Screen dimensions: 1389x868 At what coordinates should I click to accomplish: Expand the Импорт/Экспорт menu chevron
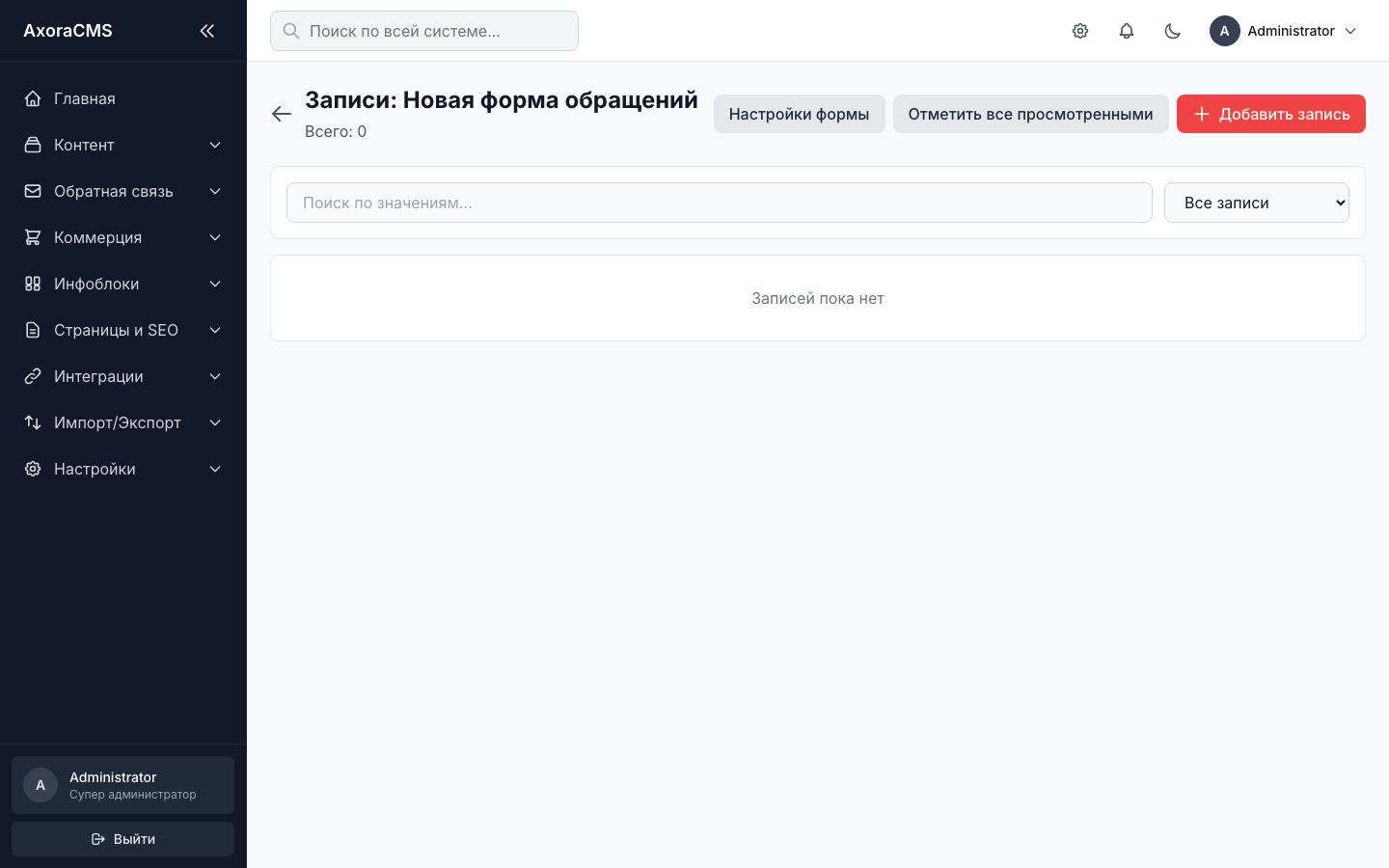click(x=215, y=422)
